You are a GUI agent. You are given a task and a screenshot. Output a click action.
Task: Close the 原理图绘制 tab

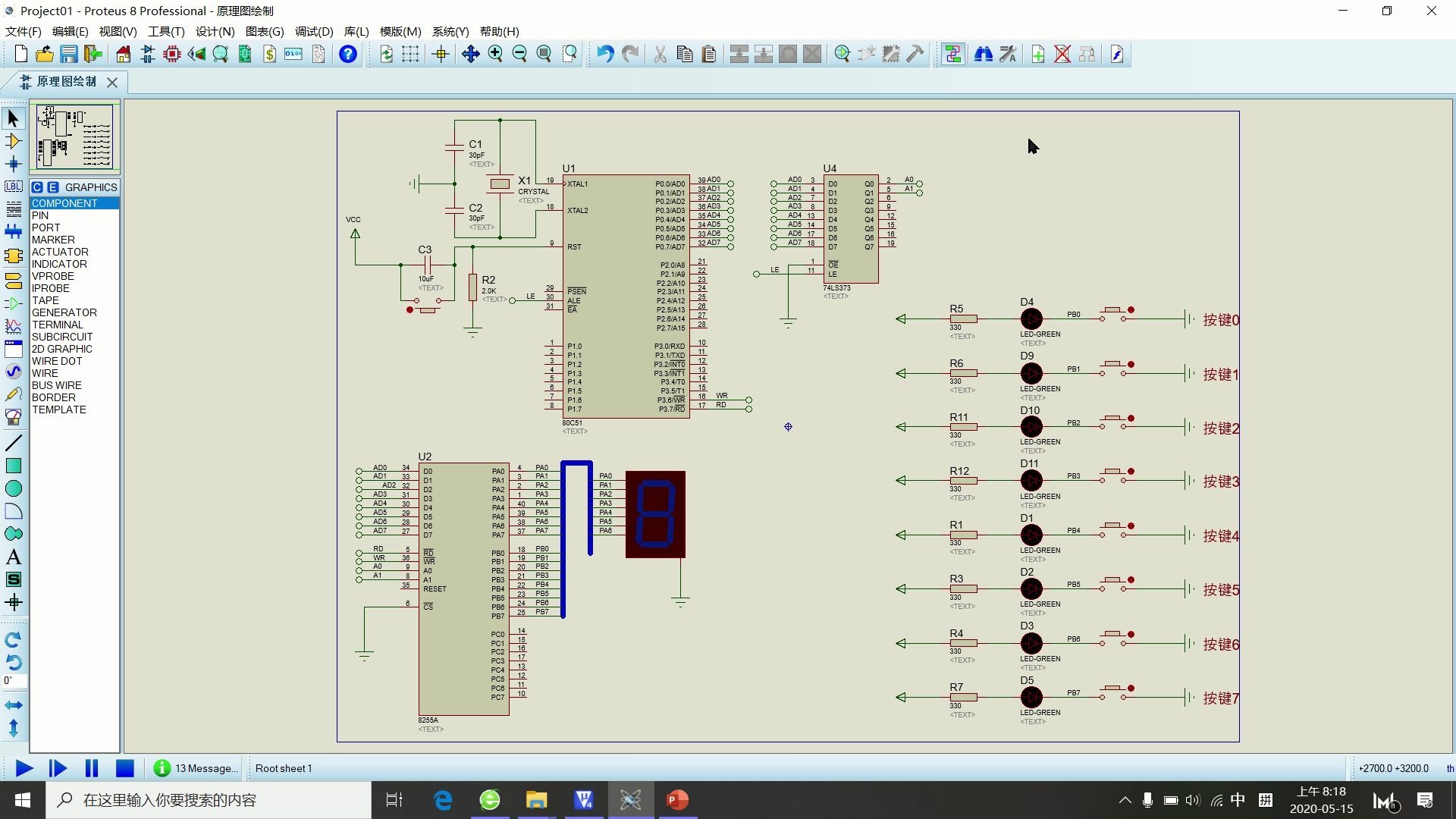[112, 82]
